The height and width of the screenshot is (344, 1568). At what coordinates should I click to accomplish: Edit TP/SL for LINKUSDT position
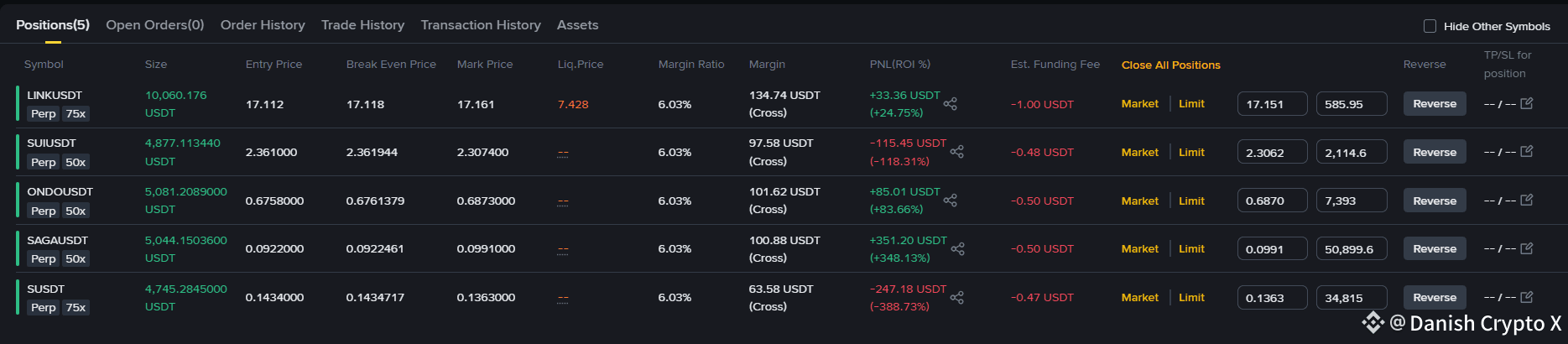point(1527,103)
